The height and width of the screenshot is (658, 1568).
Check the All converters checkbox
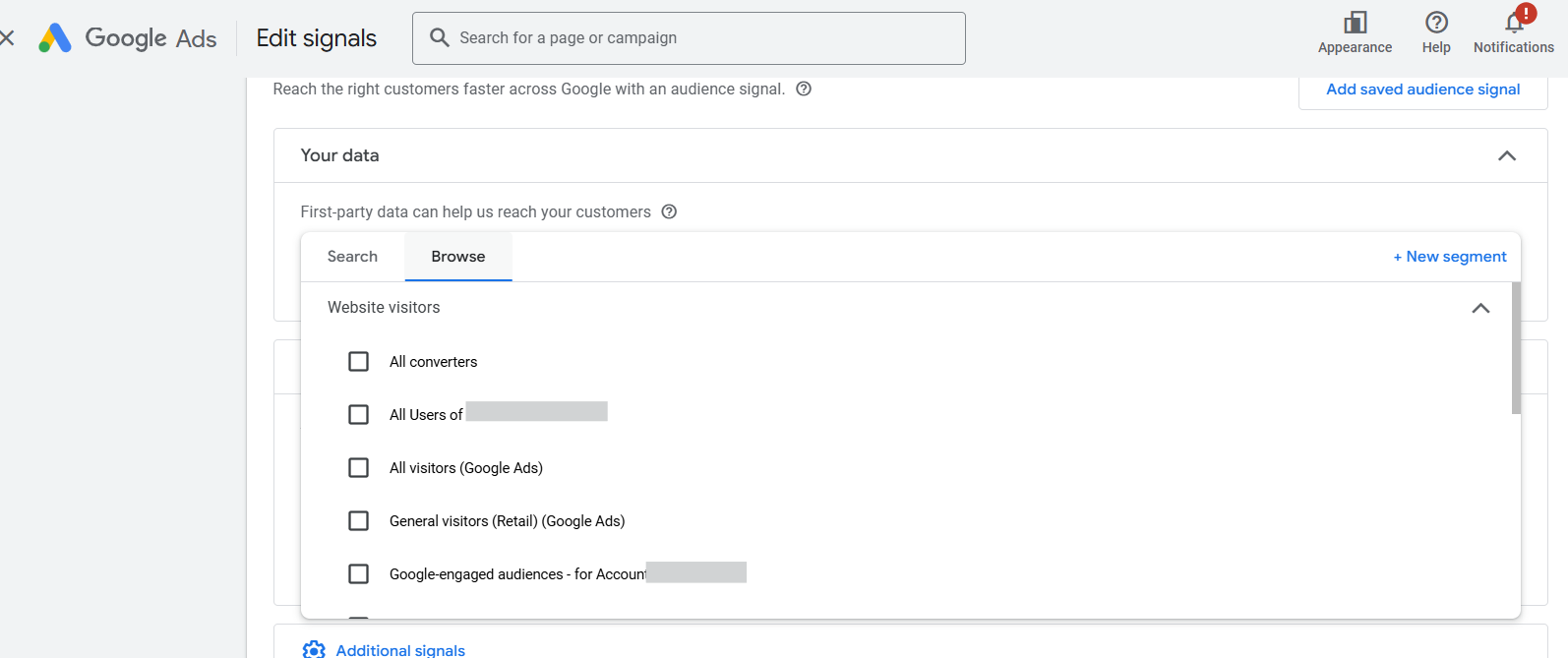359,362
